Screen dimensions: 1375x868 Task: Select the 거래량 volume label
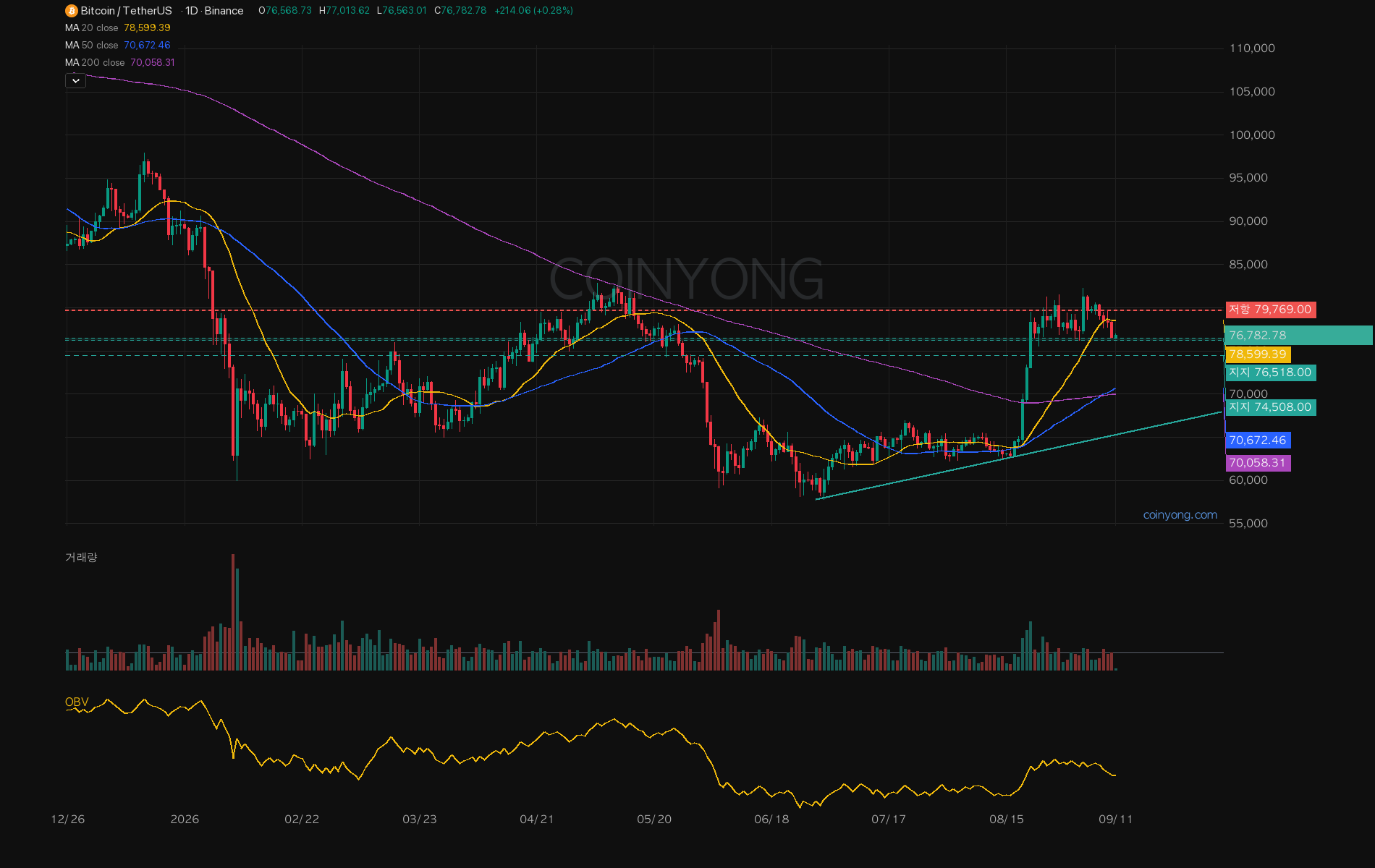click(81, 557)
